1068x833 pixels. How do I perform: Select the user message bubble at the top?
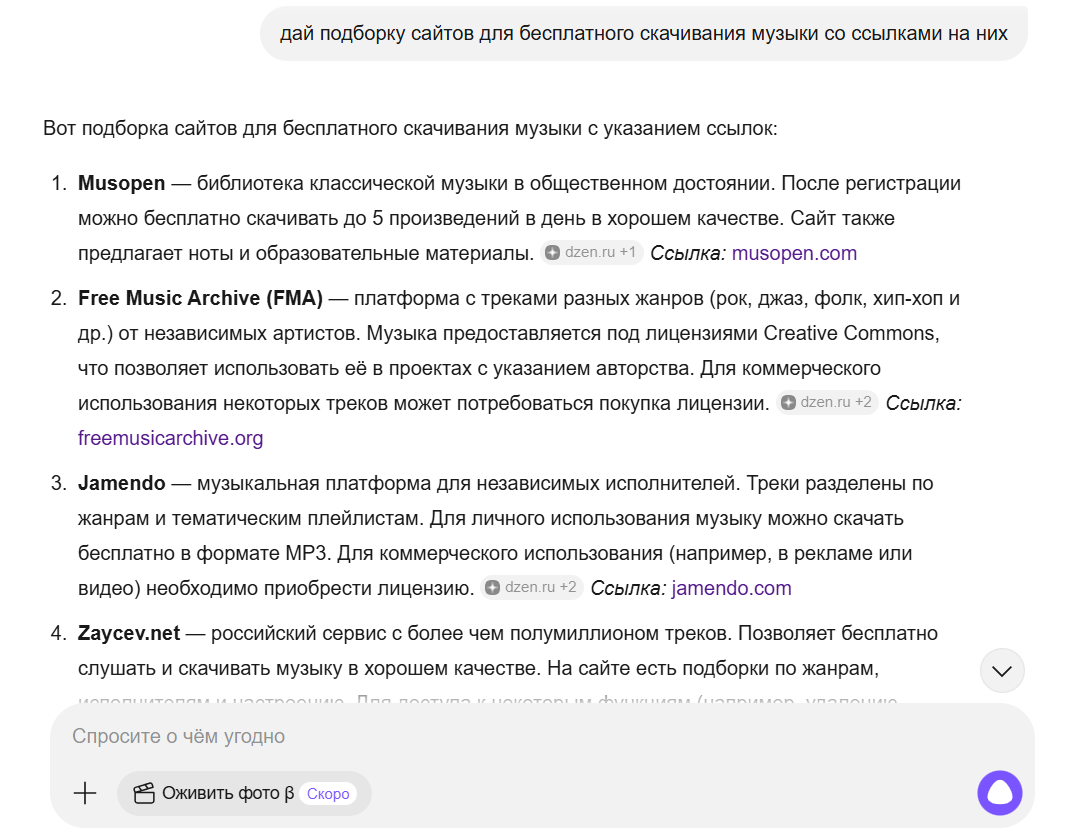(x=643, y=33)
